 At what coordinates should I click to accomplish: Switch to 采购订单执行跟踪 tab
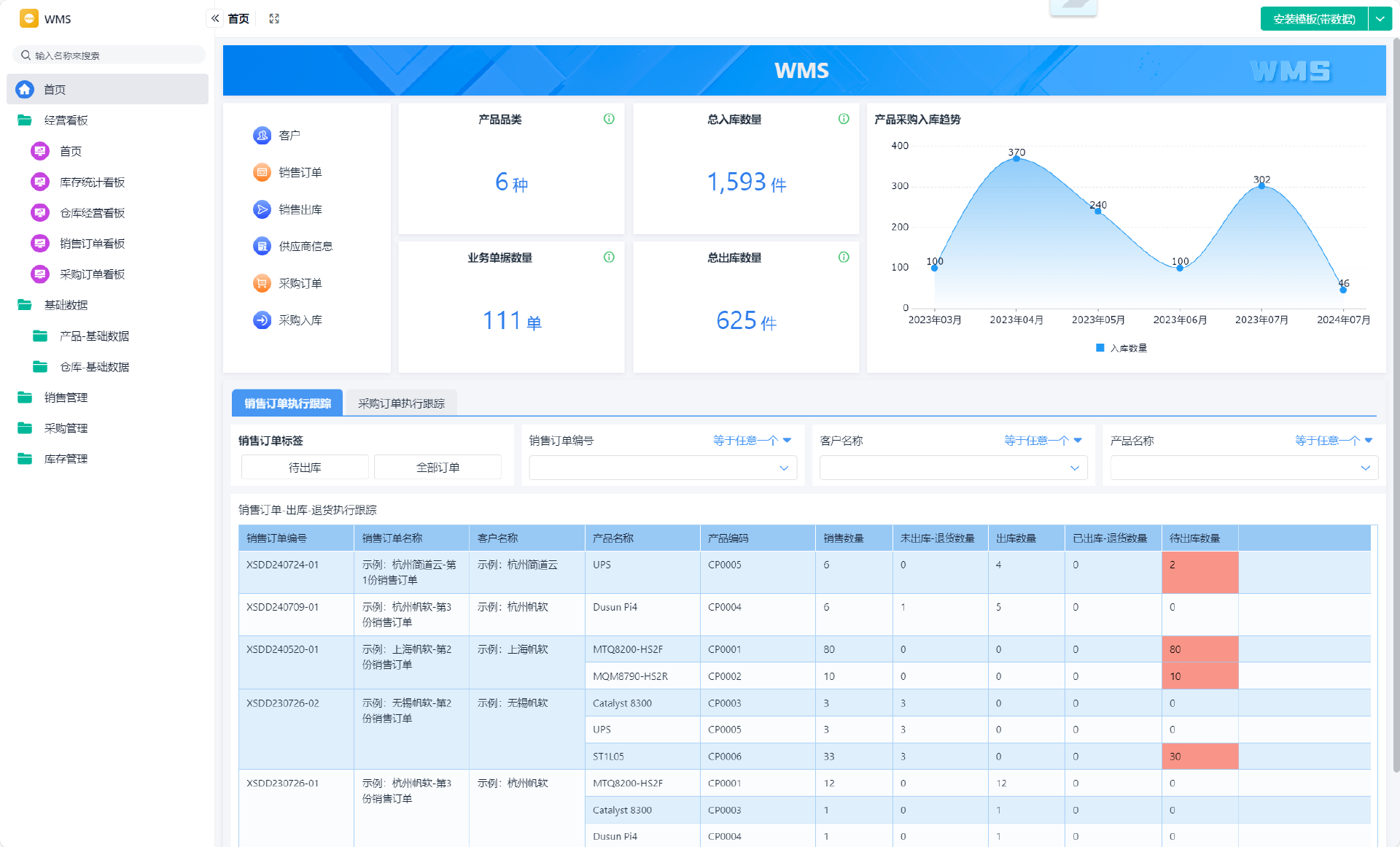coord(401,403)
